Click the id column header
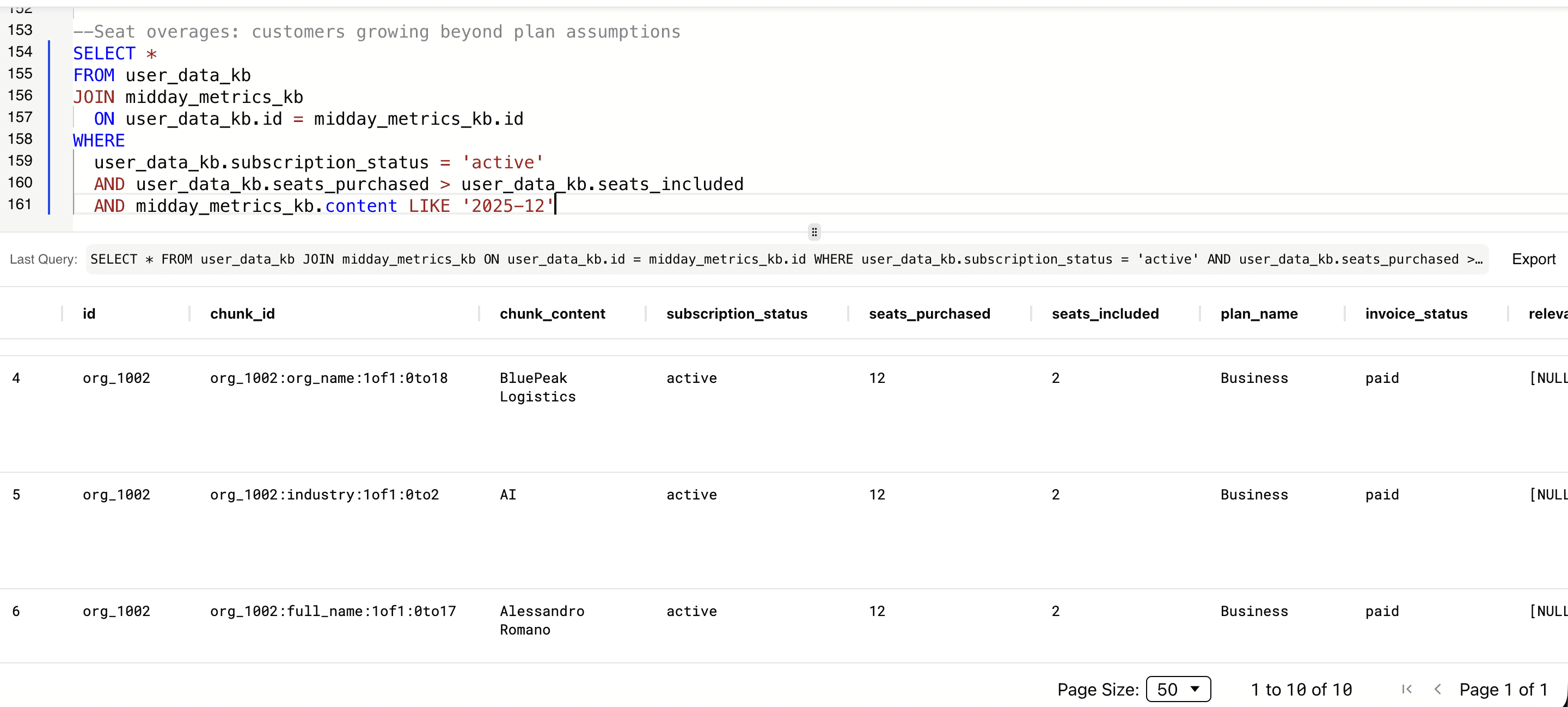Screen dimensions: 1568x707 click(89, 314)
